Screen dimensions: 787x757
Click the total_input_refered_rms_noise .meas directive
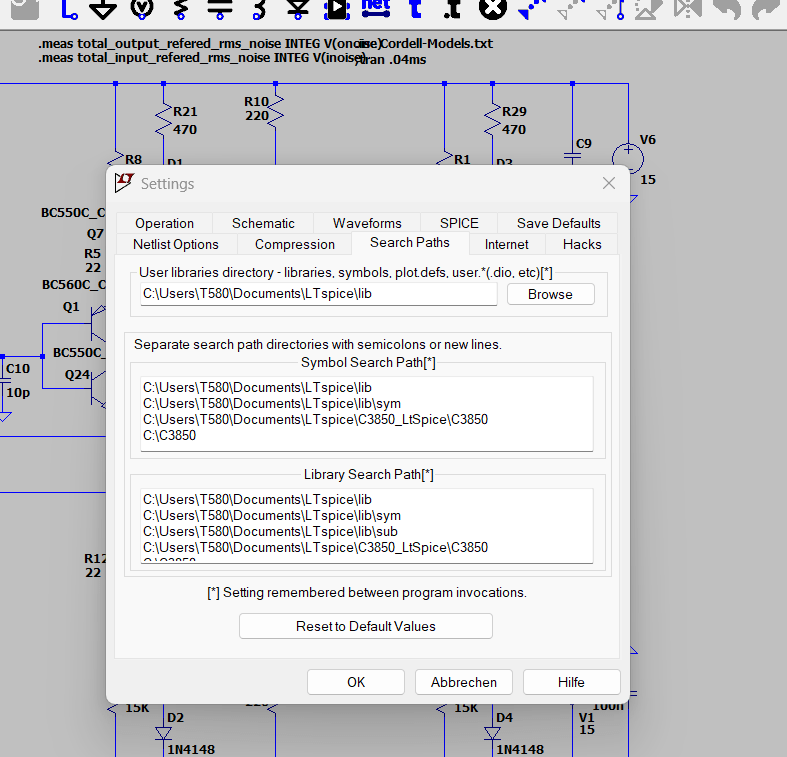(x=201, y=58)
